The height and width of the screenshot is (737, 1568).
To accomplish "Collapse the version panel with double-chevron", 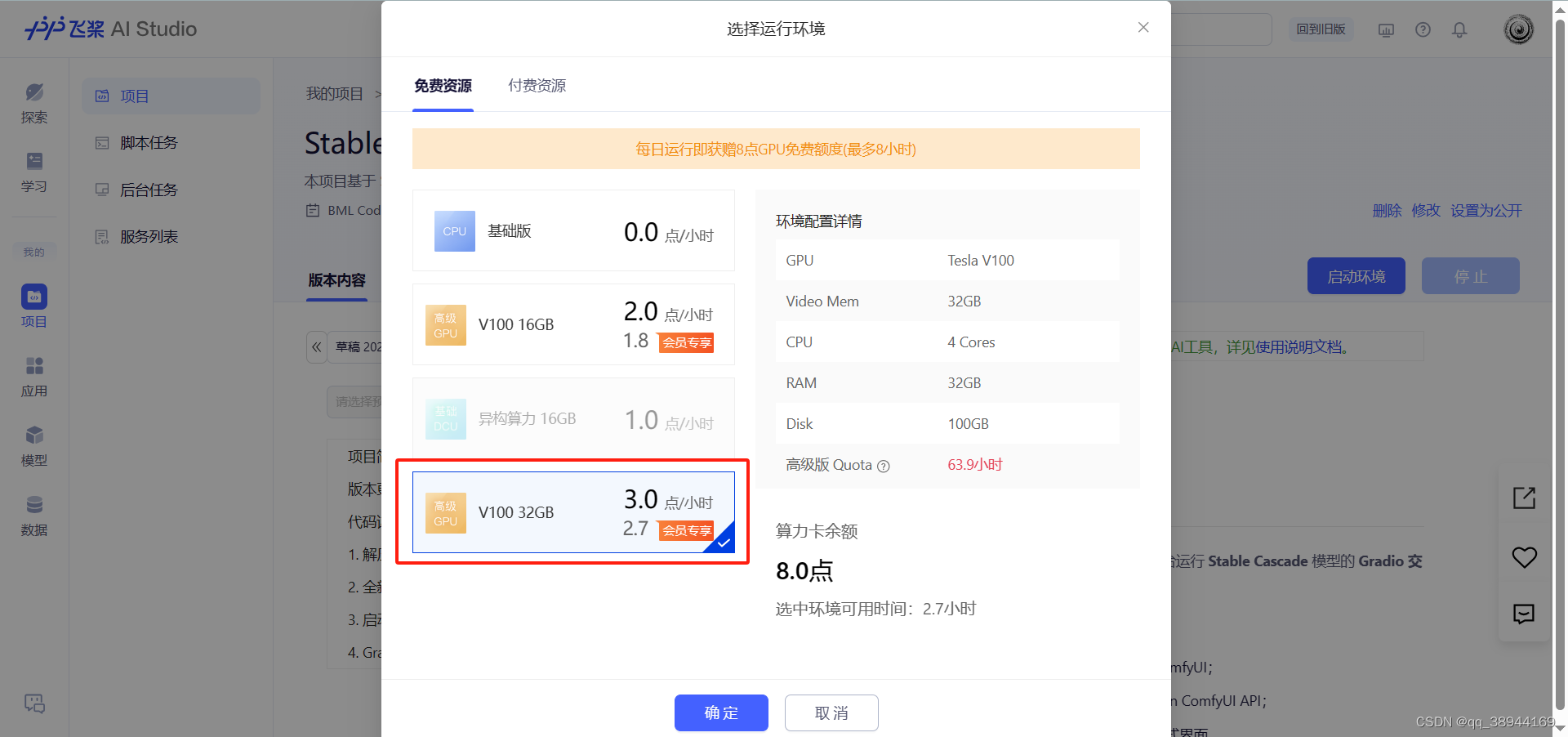I will coord(317,346).
